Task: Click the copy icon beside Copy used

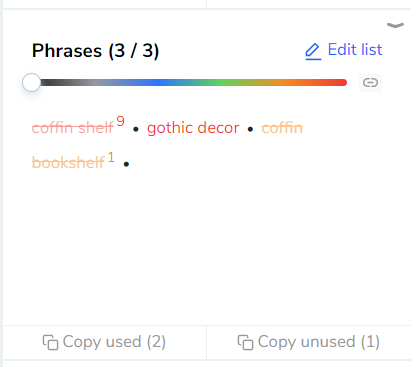Action: tap(50, 342)
